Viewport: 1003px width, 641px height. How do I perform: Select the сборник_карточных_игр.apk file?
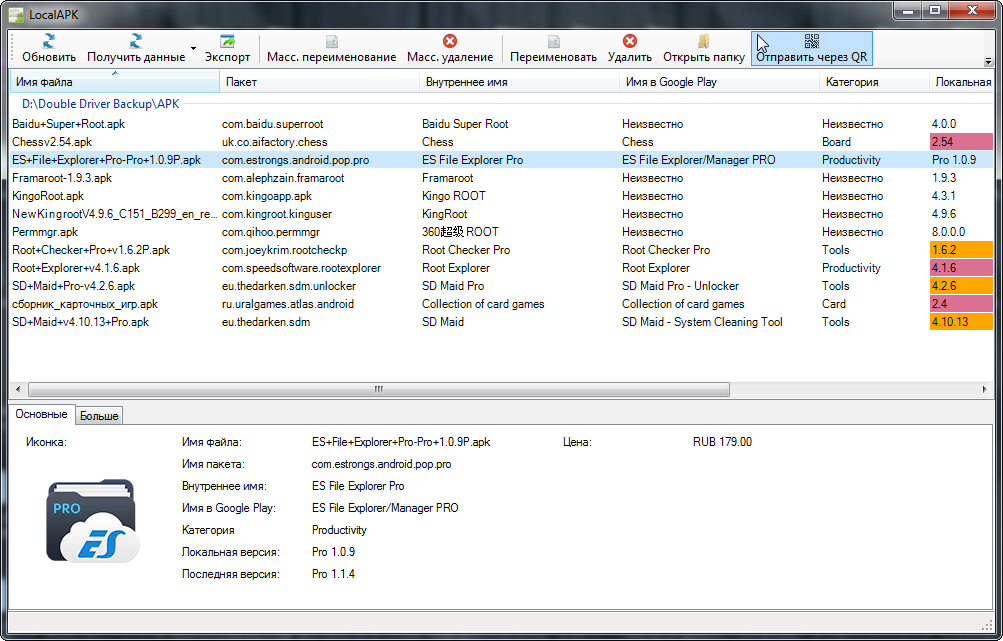[x=85, y=304]
